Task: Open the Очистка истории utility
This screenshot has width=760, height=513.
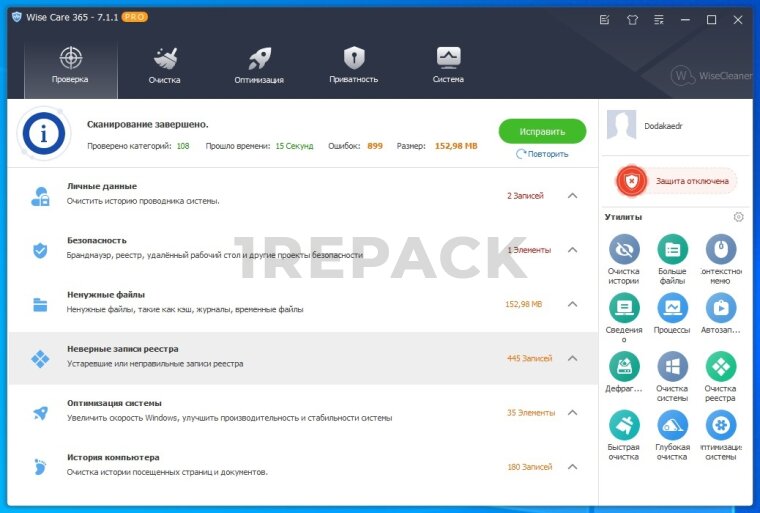Action: pyautogui.click(x=624, y=250)
